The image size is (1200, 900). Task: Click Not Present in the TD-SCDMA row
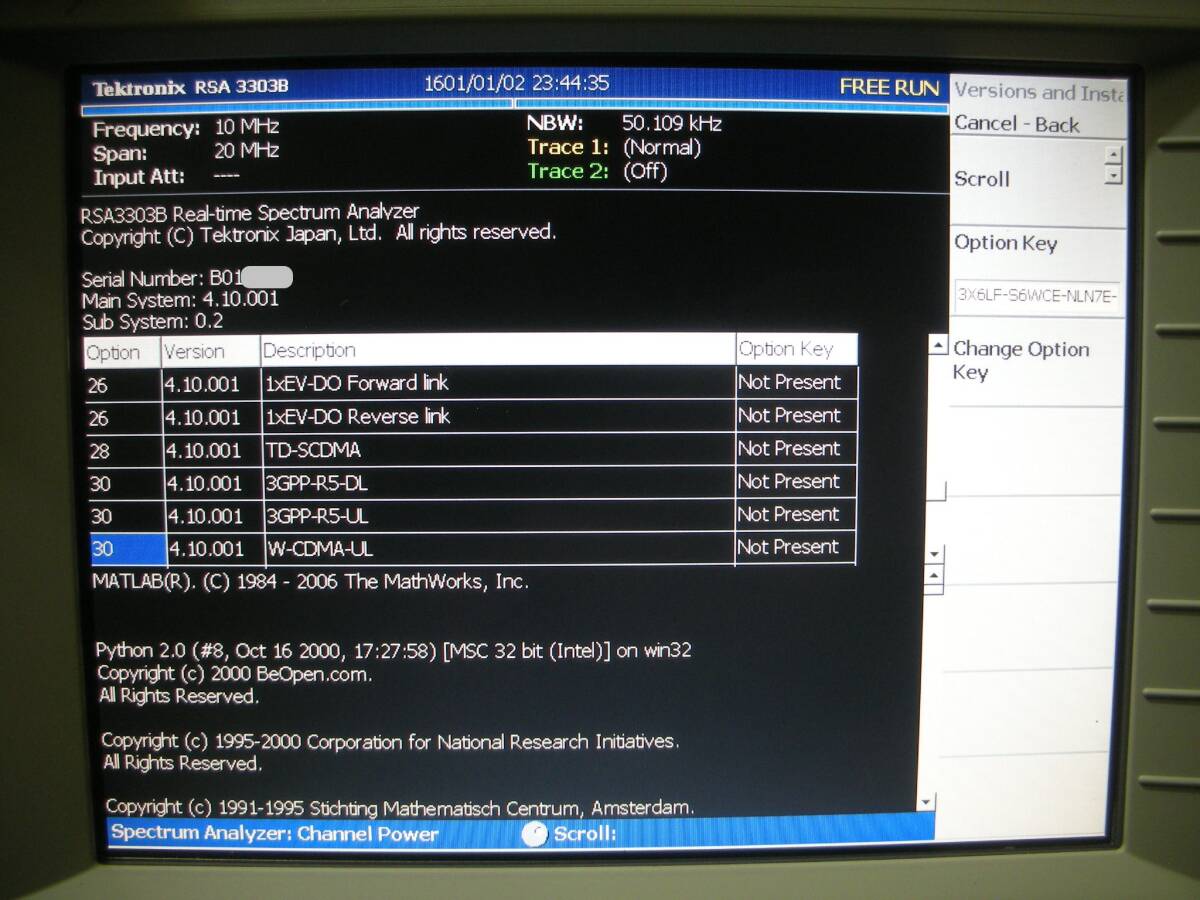796,449
